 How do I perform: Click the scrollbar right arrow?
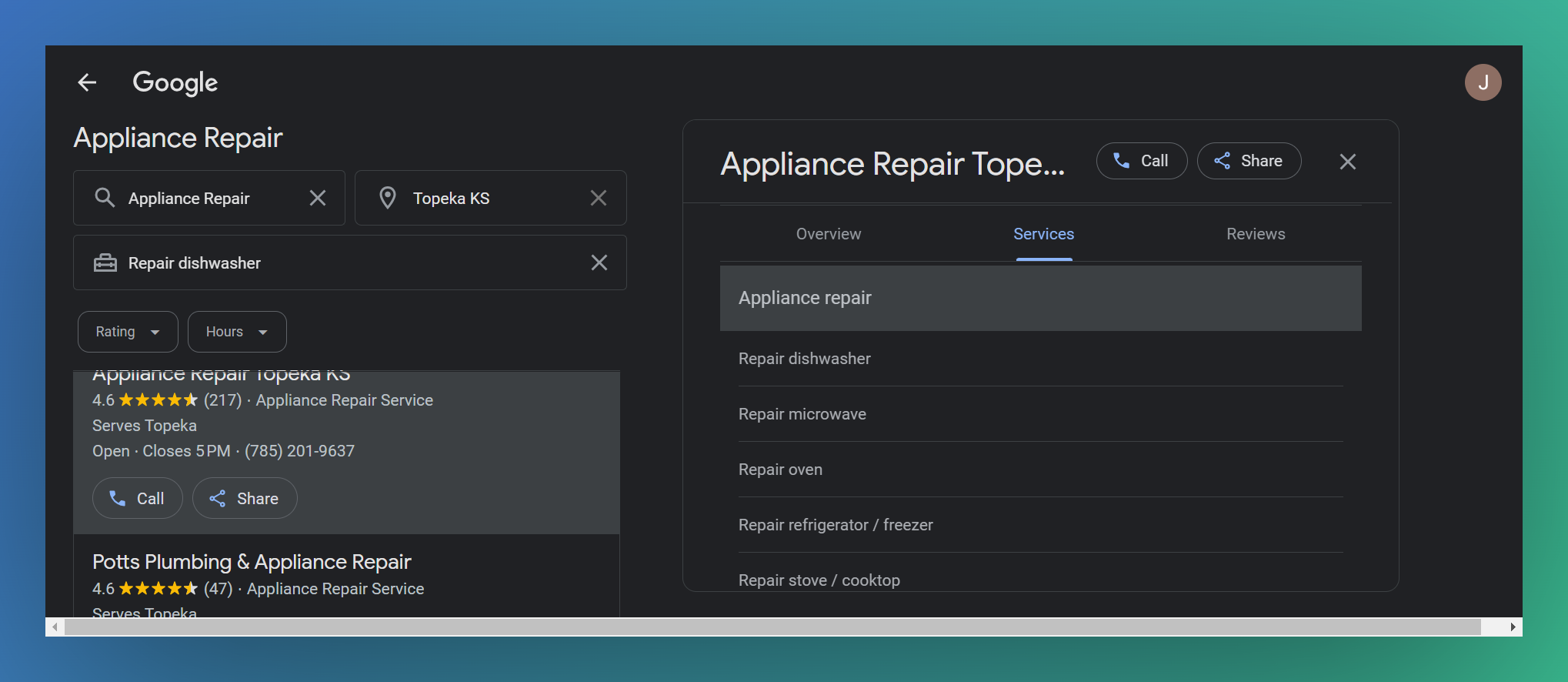[1513, 627]
